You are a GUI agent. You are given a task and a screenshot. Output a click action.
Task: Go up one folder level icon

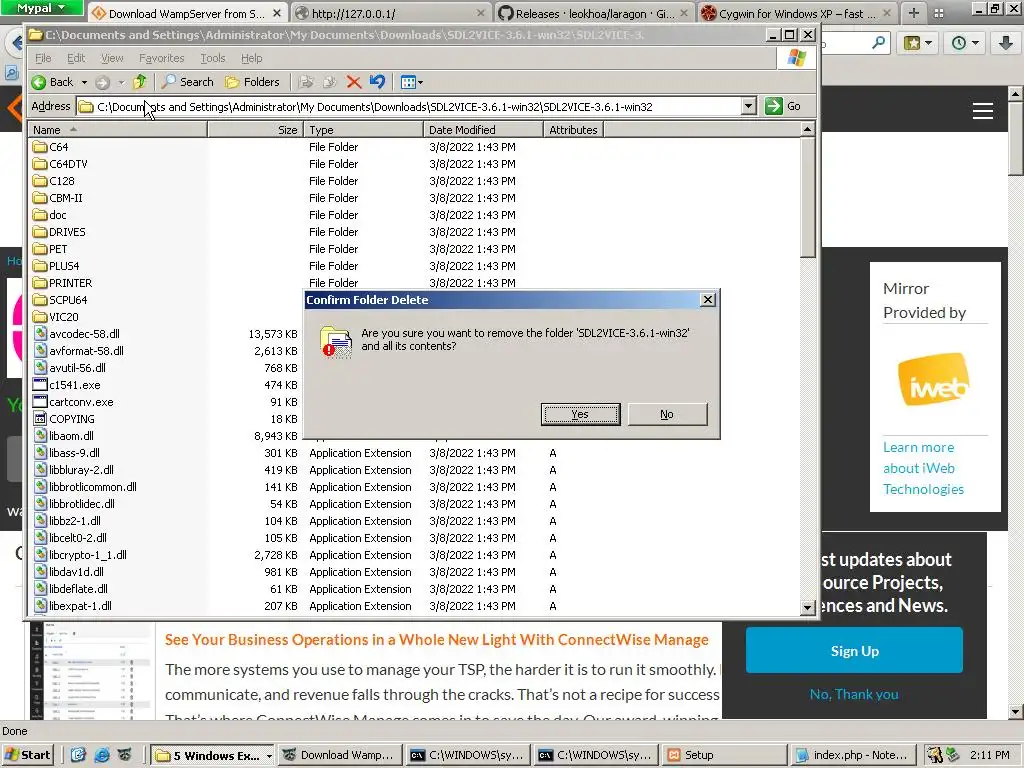tap(140, 82)
